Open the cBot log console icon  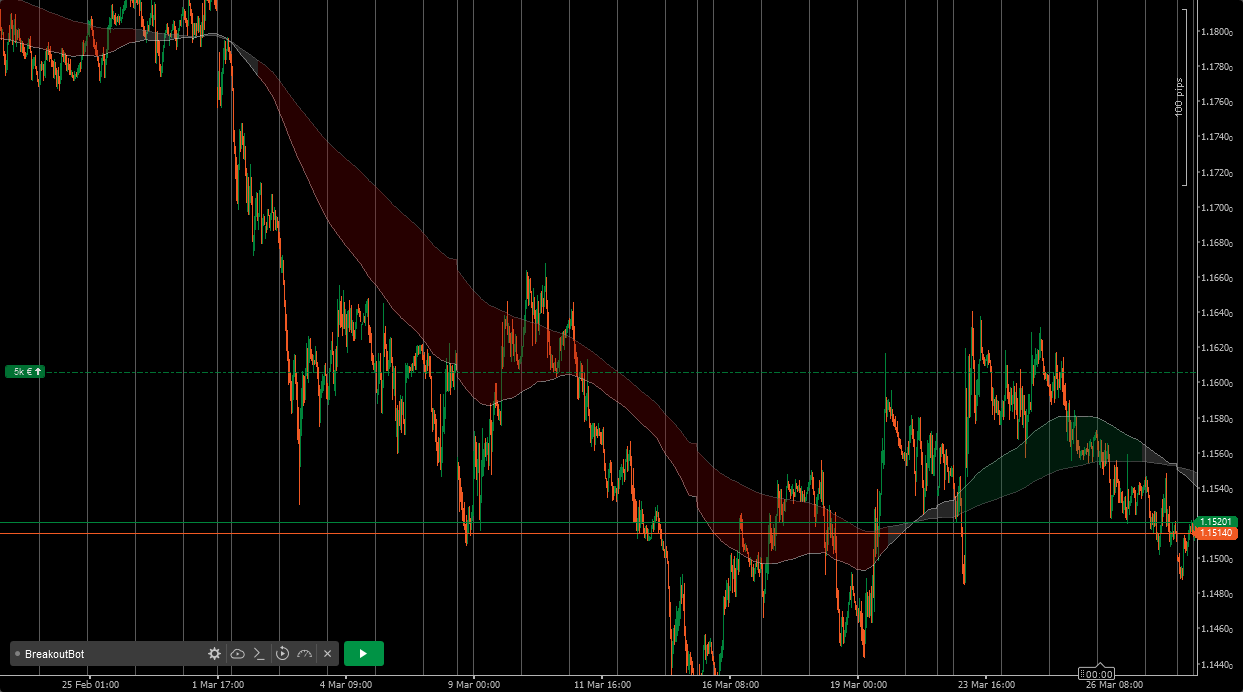[259, 654]
